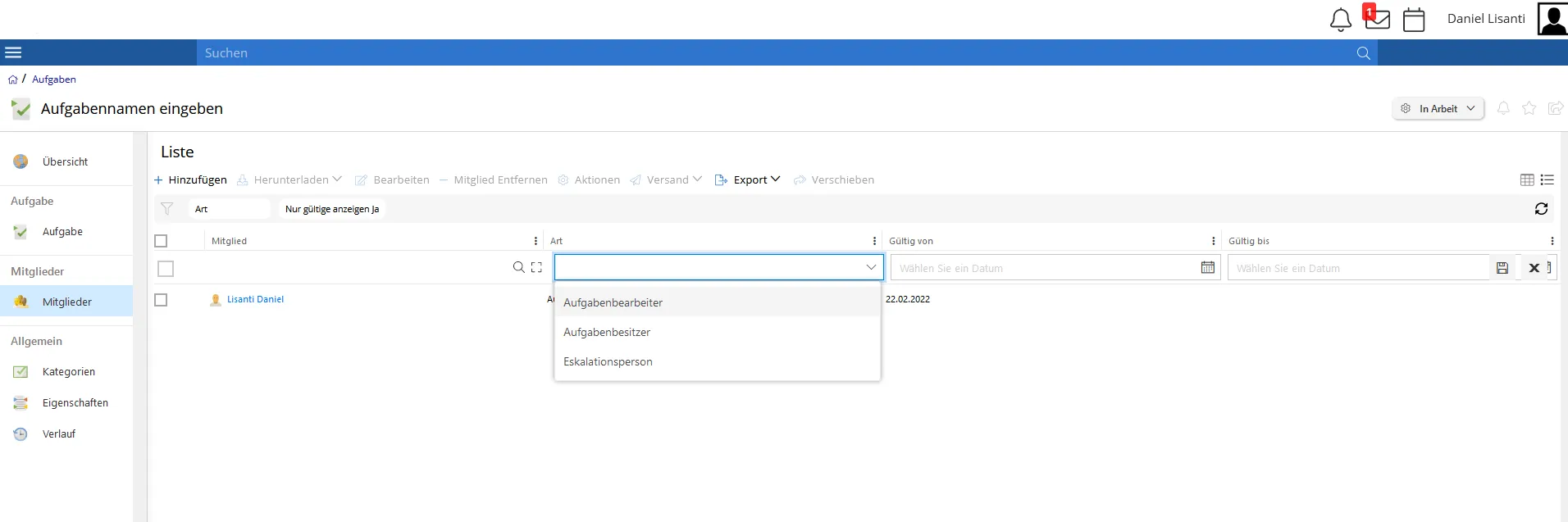The image size is (1568, 522).
Task: Expand member selection dialog icon
Action: click(536, 267)
